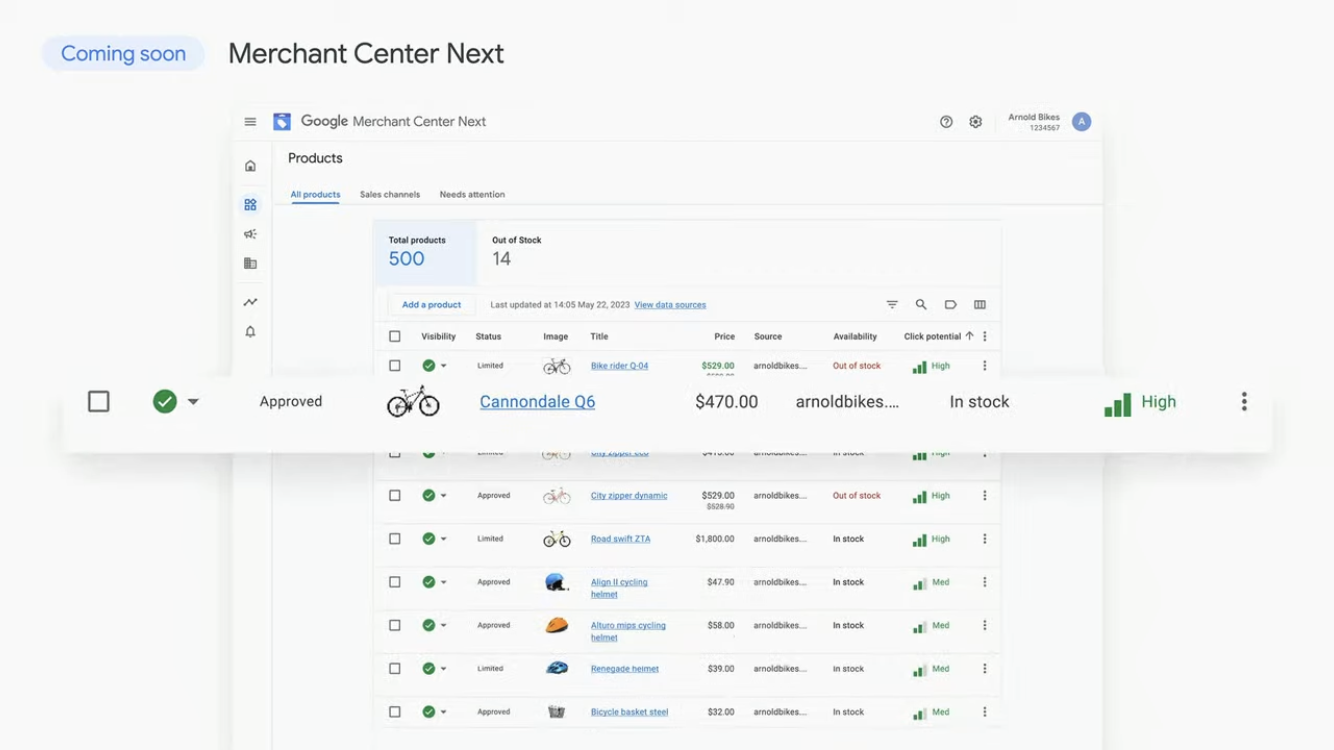Open the Business info sidebar icon

point(250,264)
